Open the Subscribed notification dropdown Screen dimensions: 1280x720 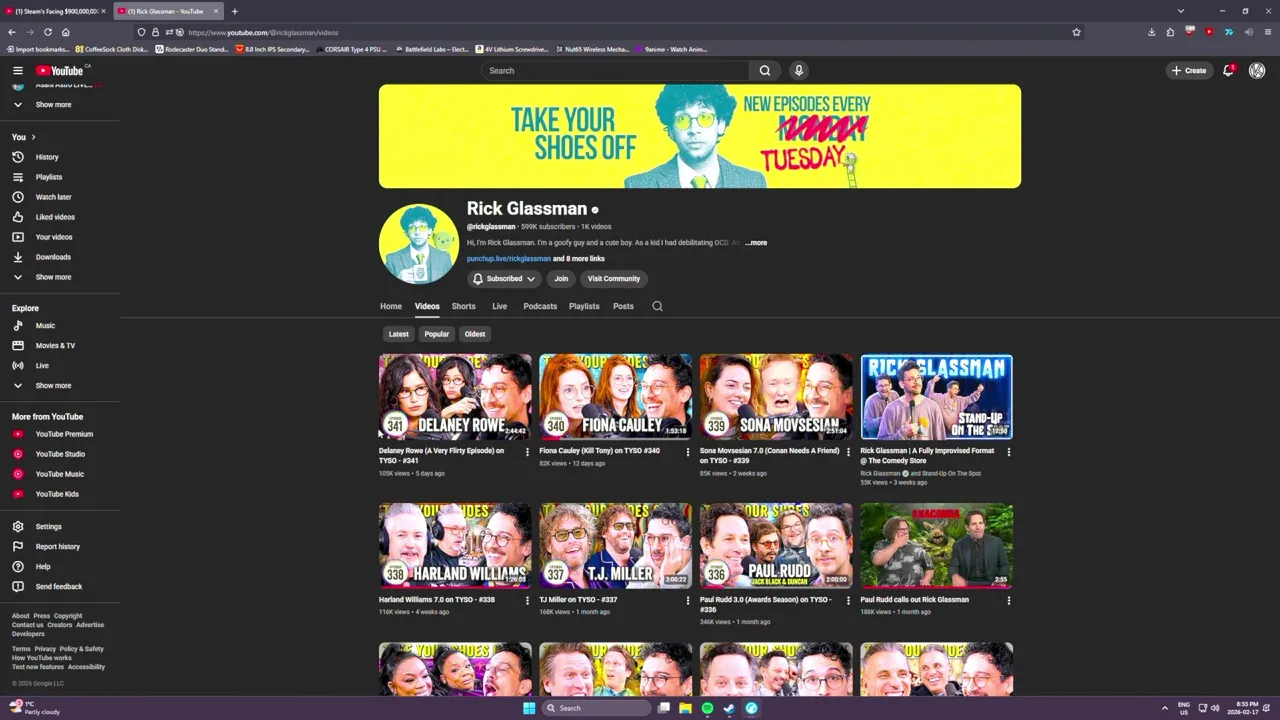[x=505, y=279]
